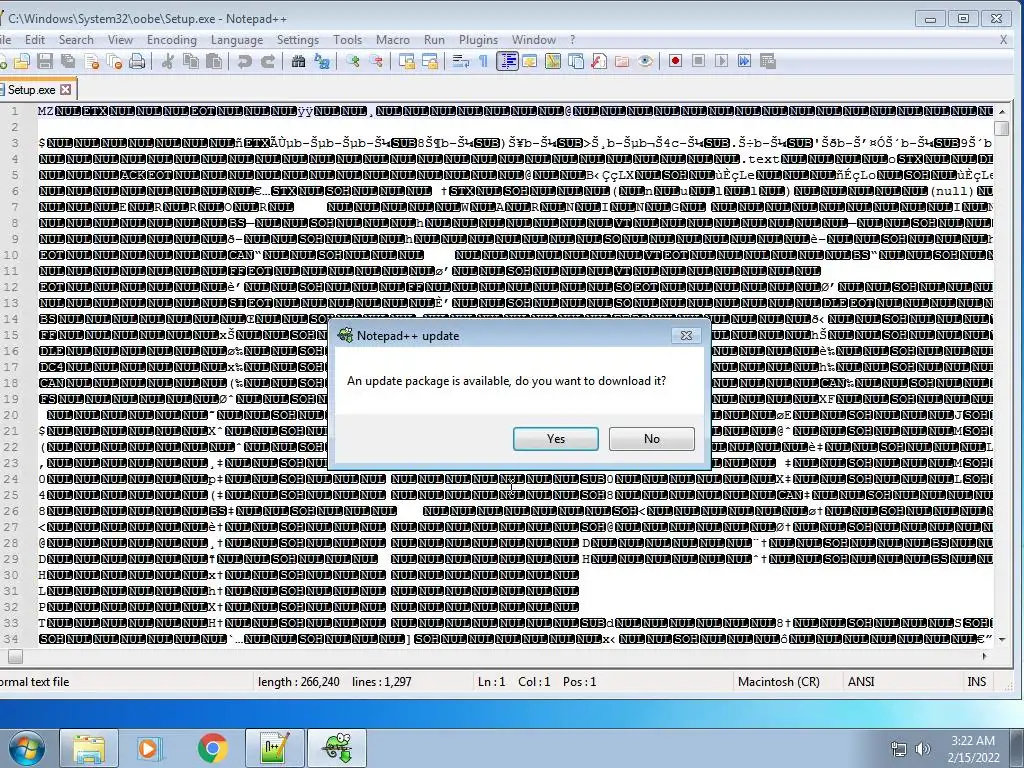This screenshot has height=768, width=1024.
Task: Click the Synchronize Horizontal Scrolling icon
Action: 430,61
